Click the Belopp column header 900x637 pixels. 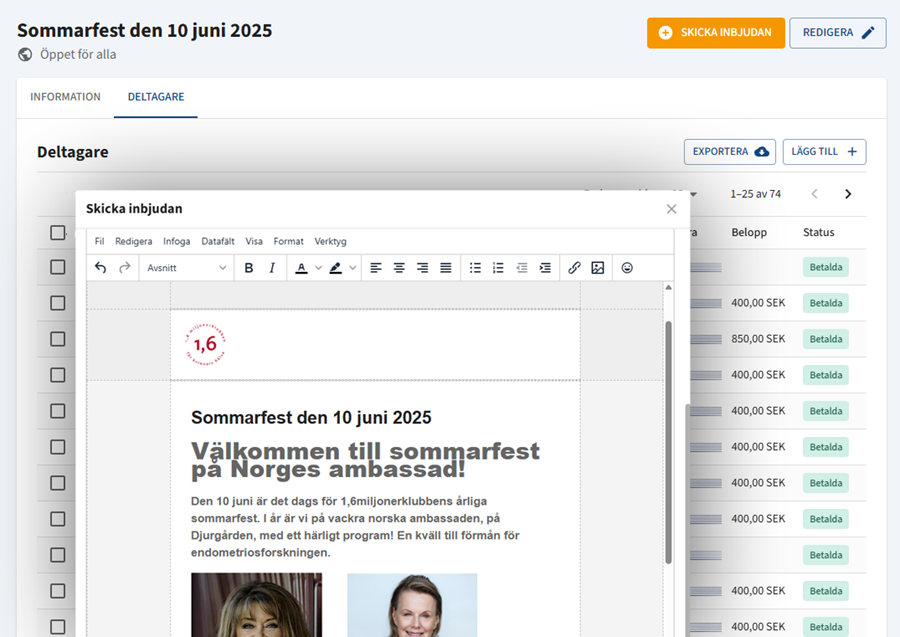point(749,232)
